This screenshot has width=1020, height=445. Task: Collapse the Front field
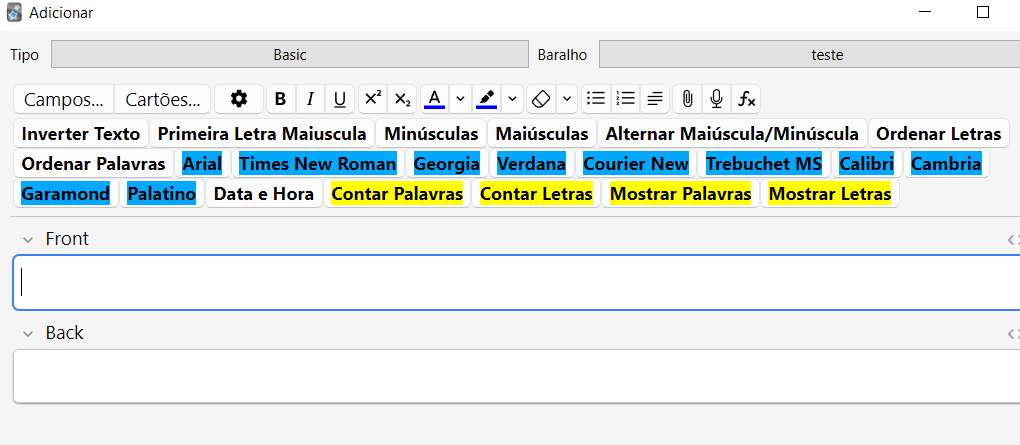click(x=30, y=239)
